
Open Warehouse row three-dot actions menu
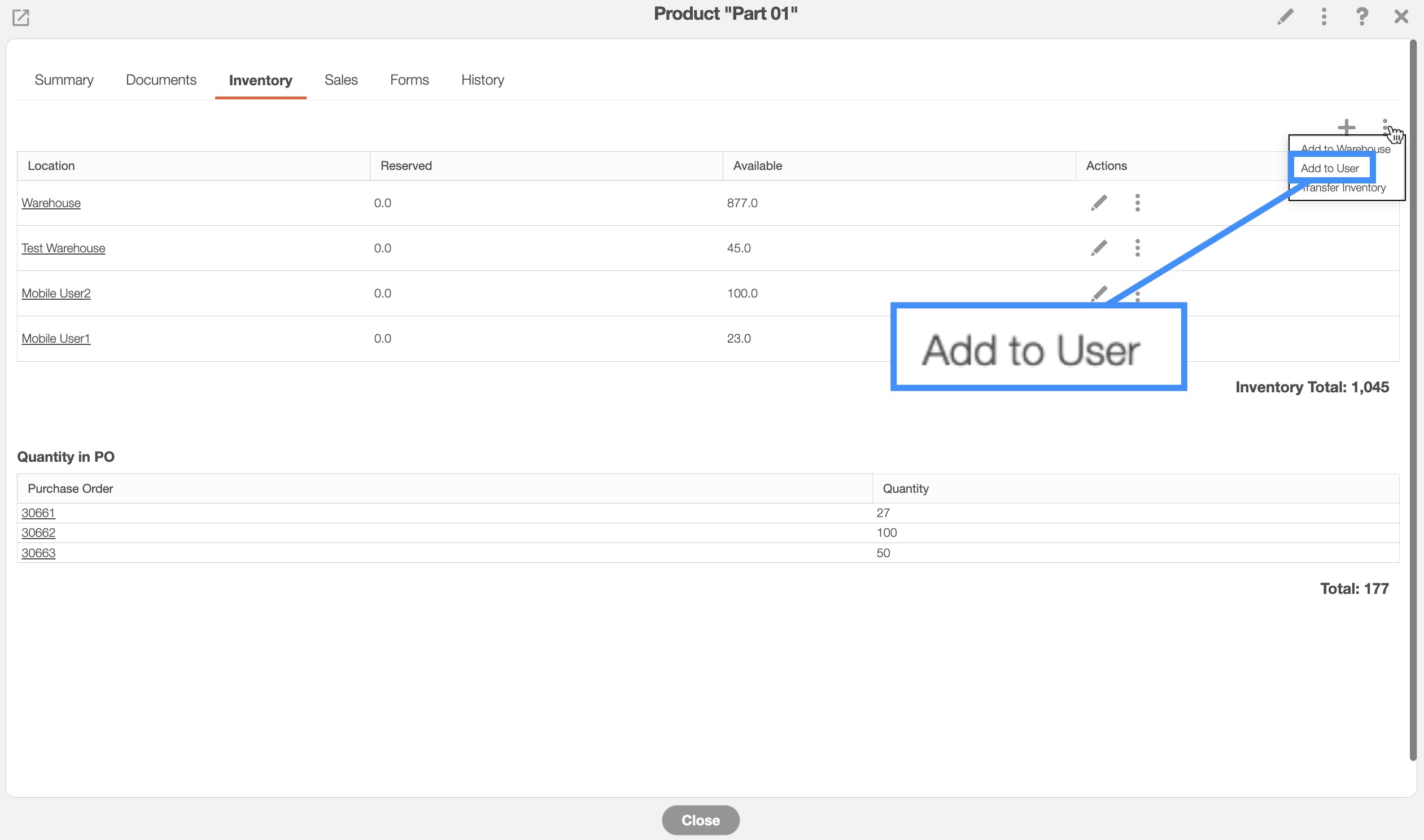pyautogui.click(x=1137, y=203)
